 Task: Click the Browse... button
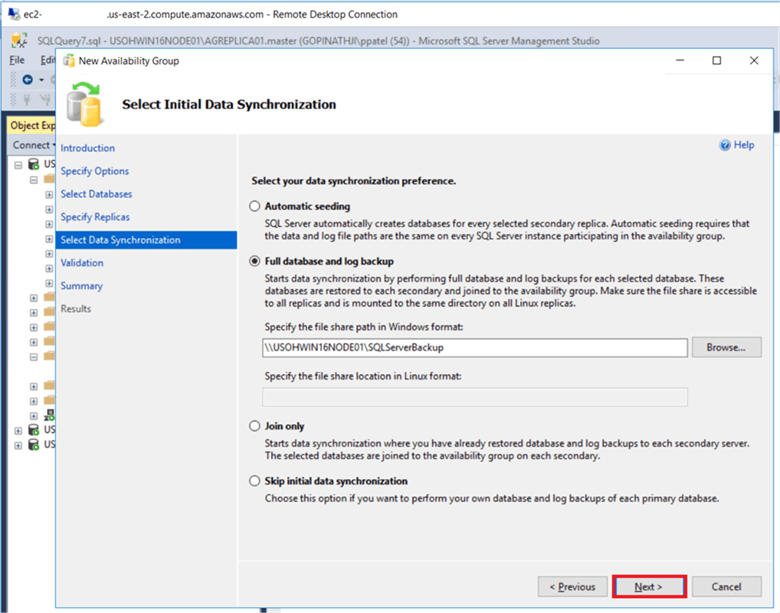[726, 347]
